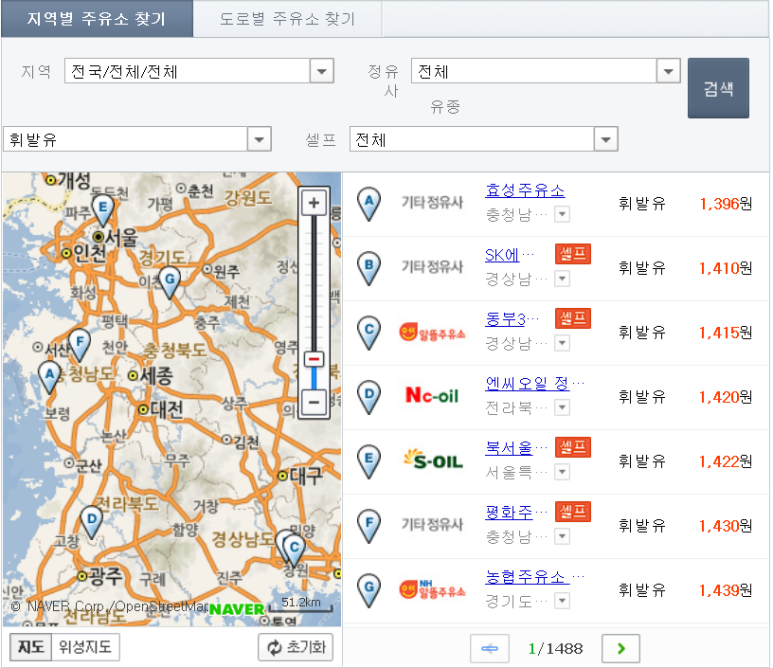Screen dimensions: 773x668
Task: Expand address of 농협주유소 row
Action: pyautogui.click(x=562, y=601)
